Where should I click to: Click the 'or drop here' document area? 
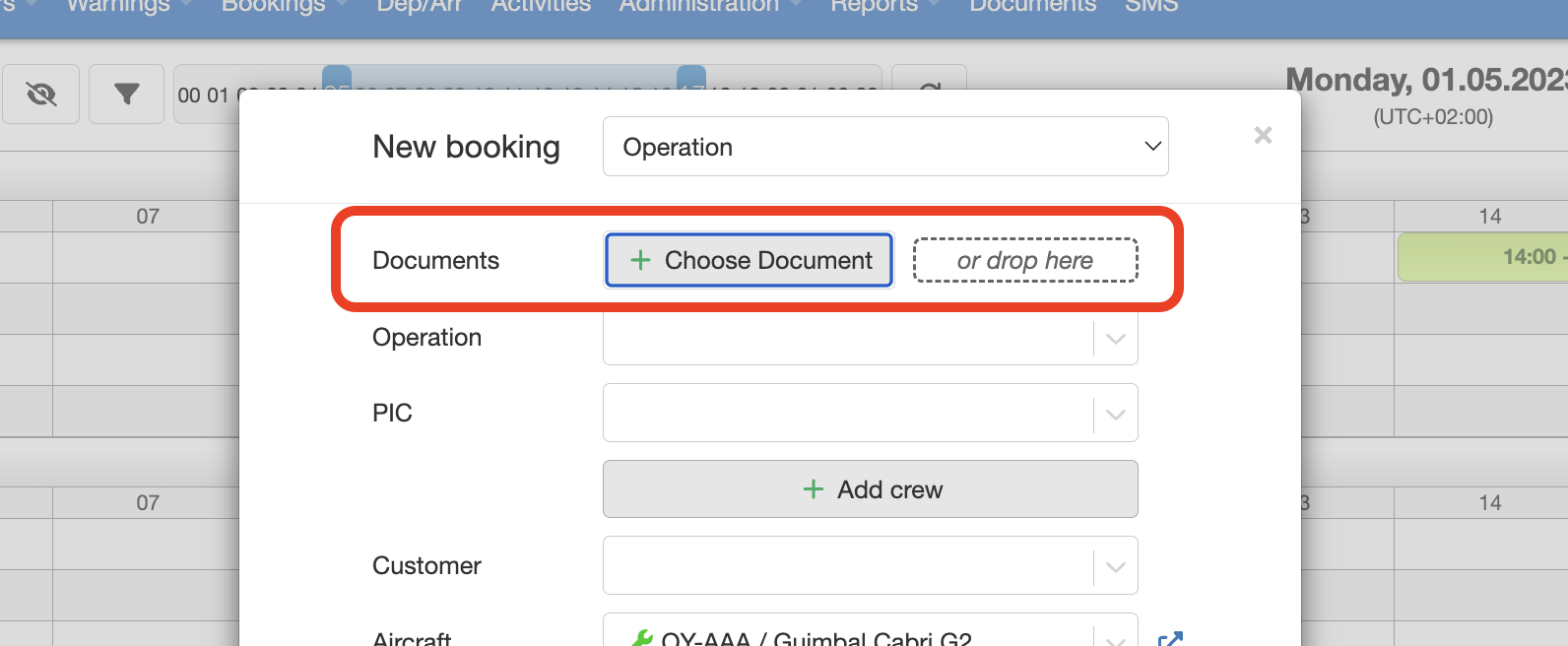click(1024, 260)
